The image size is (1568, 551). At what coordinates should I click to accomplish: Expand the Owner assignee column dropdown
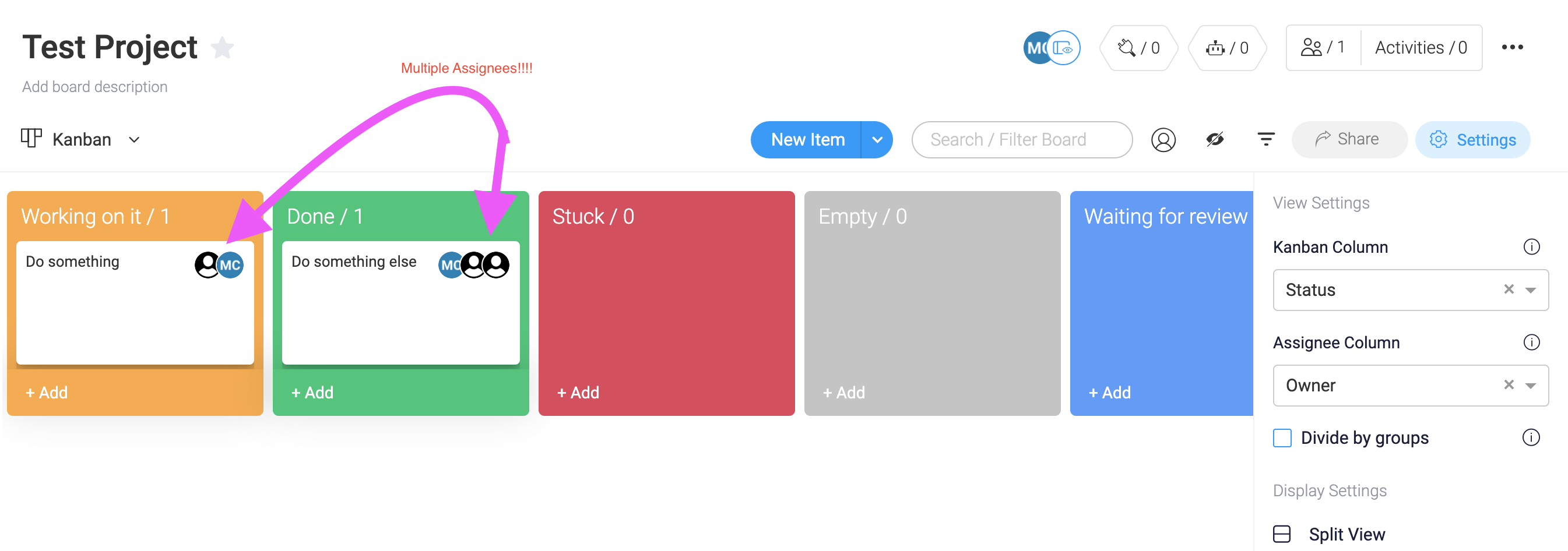[1530, 386]
